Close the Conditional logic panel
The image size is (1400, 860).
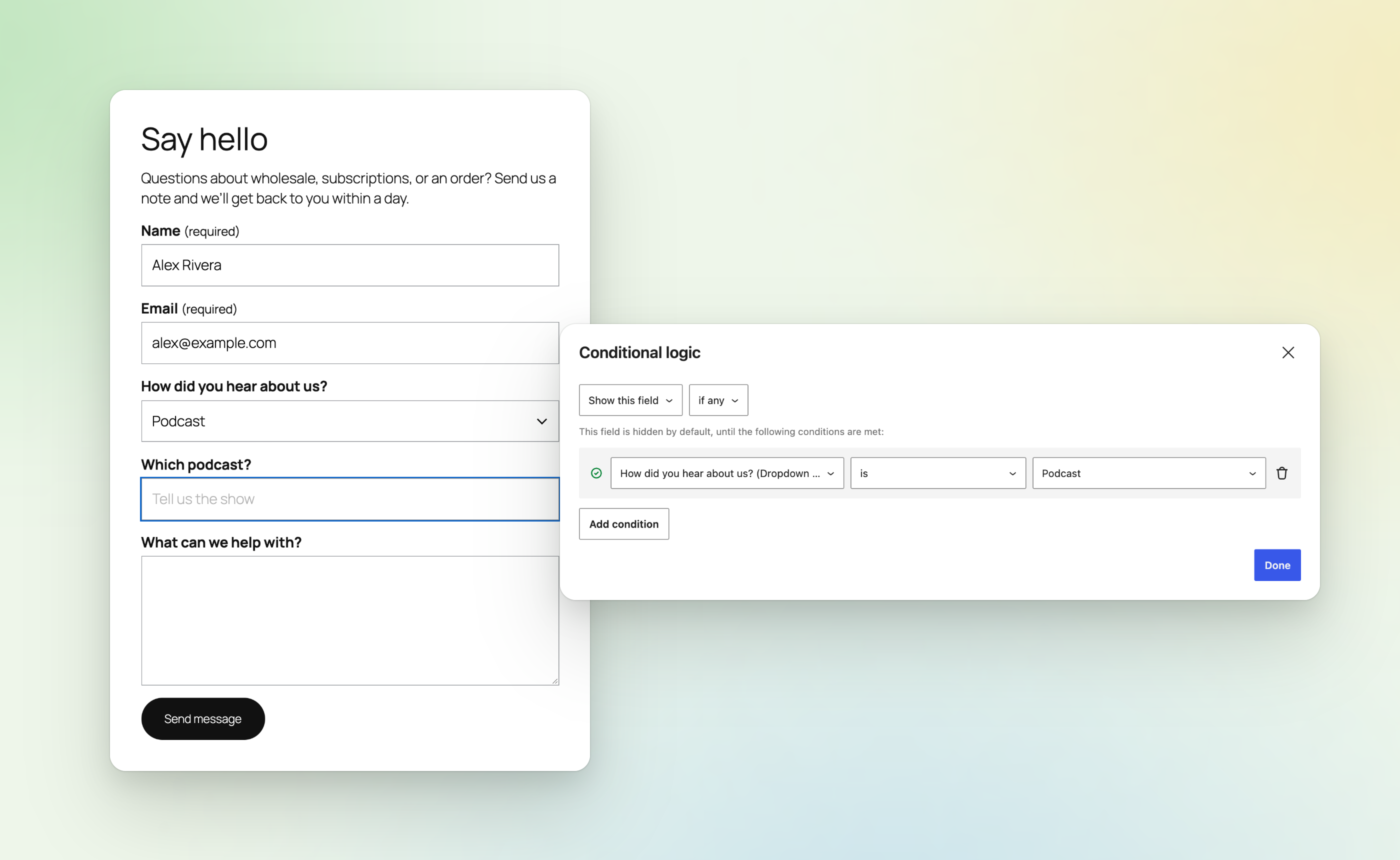[1288, 352]
